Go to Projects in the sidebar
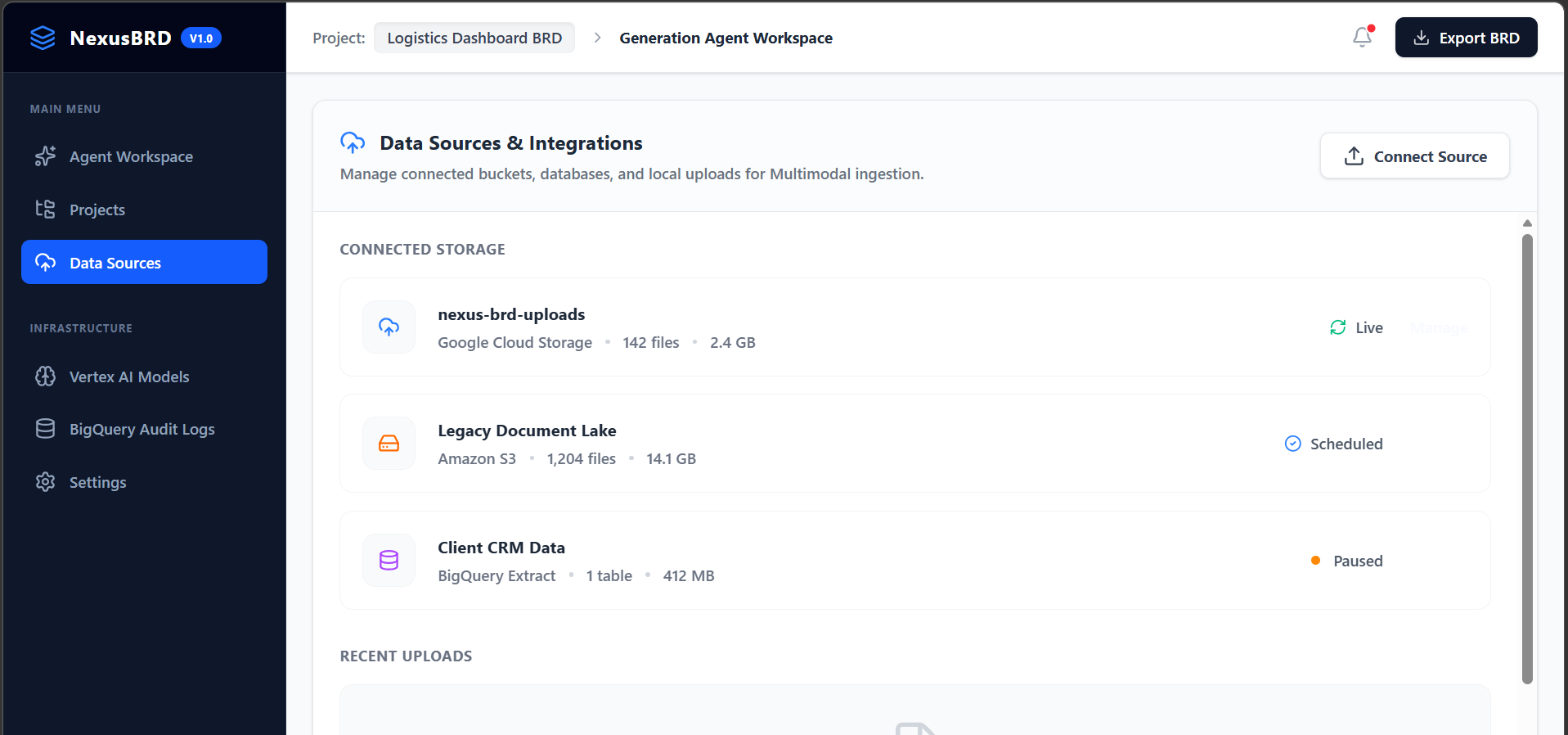This screenshot has width=1568, height=735. [x=144, y=210]
